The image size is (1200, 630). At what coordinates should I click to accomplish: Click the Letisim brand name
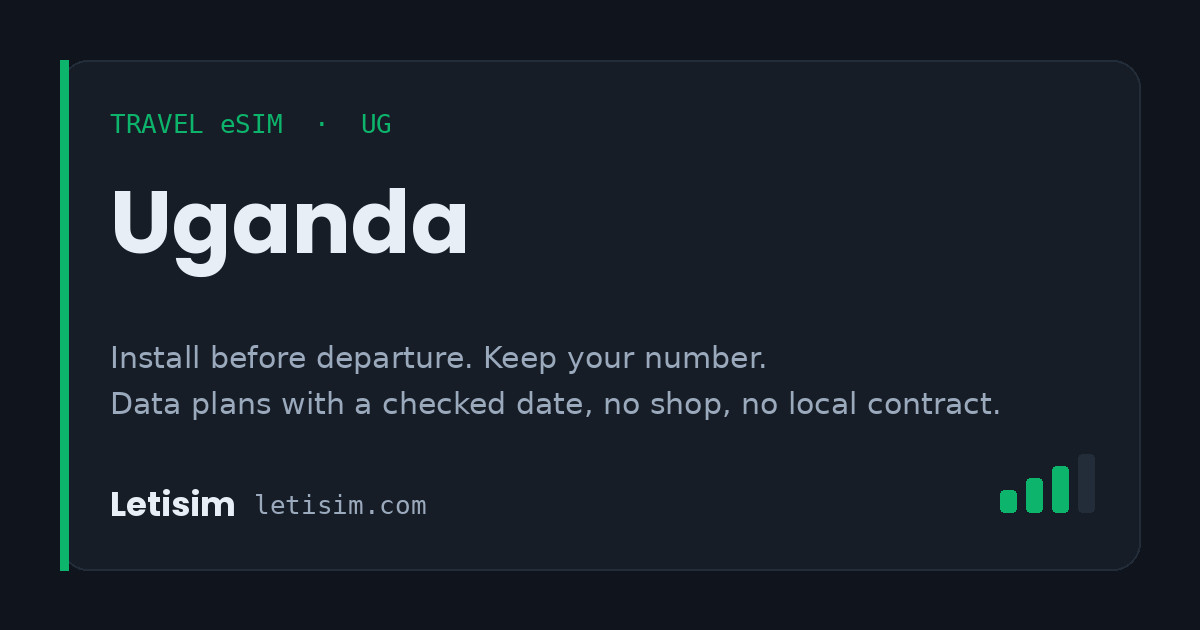tap(172, 505)
